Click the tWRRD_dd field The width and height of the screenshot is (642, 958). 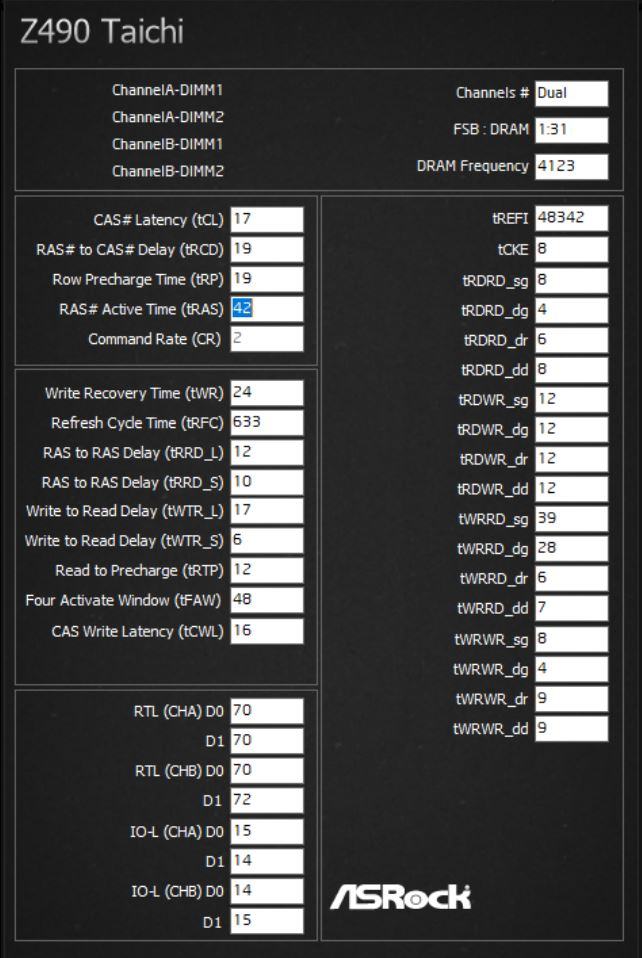coord(572,609)
